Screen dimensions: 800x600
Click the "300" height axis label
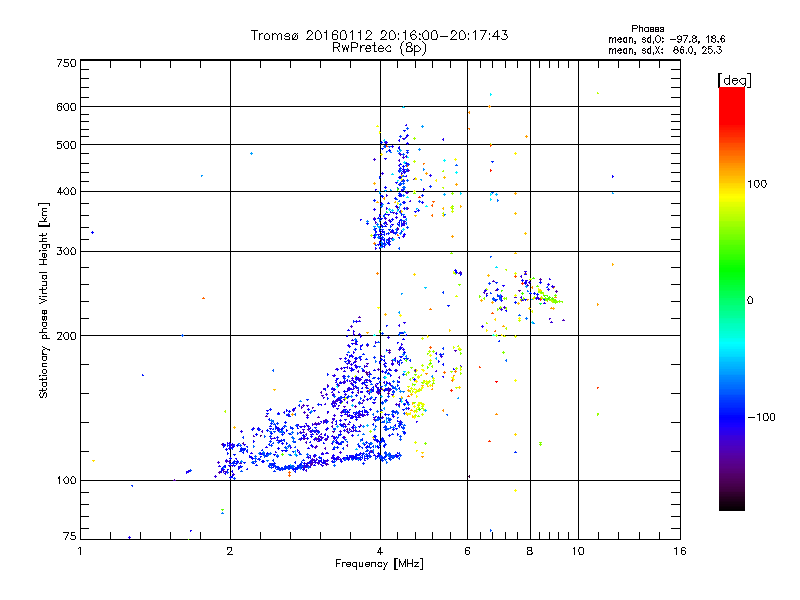(x=66, y=252)
